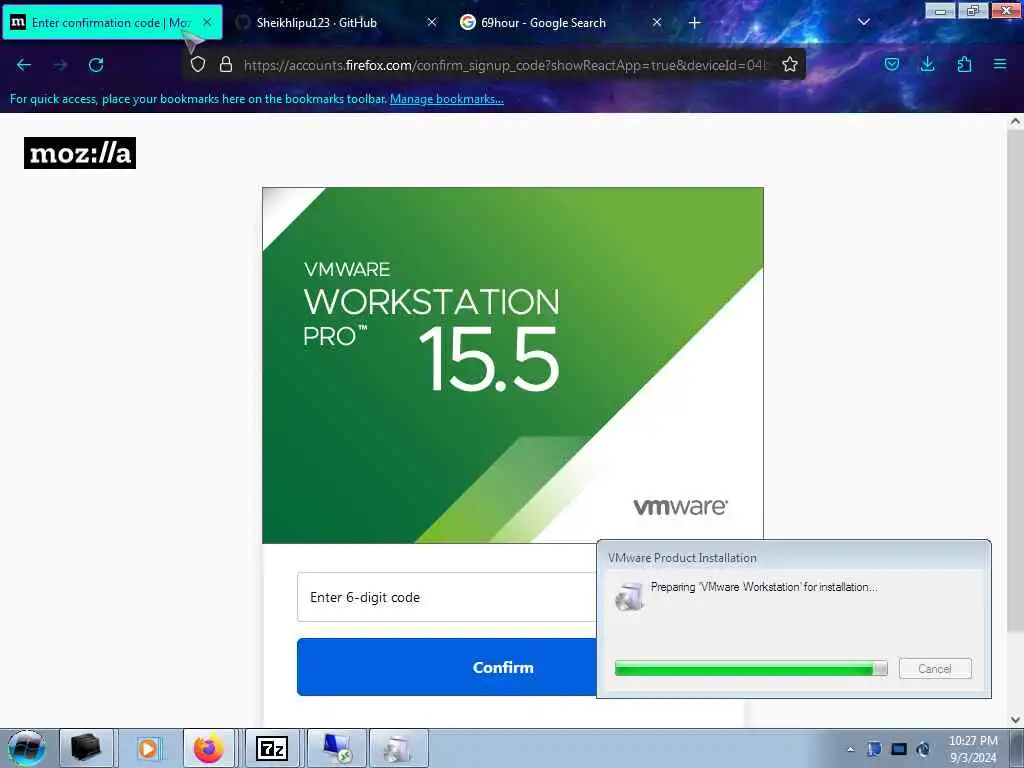The image size is (1024, 768).
Task: Open 7-Zip from the taskbar
Action: point(272,748)
